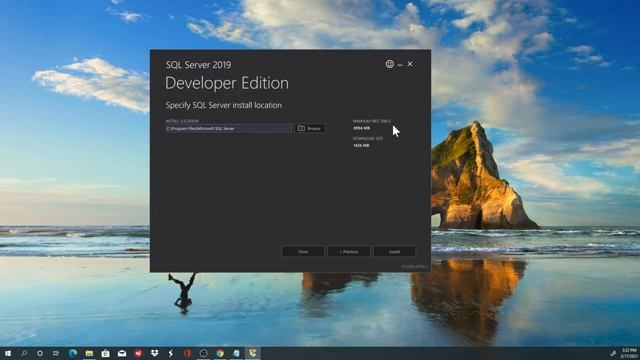This screenshot has height=360, width=640.
Task: Open File Explorer from taskbar
Action: 89,353
